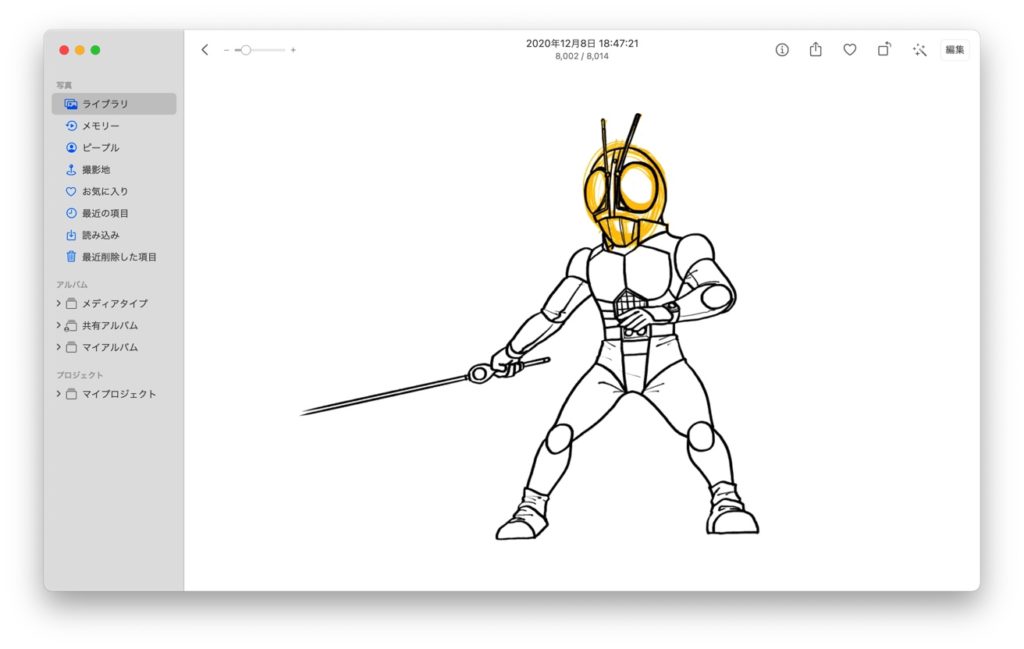Enter full screen with green button
The width and height of the screenshot is (1024, 649).
click(x=95, y=50)
